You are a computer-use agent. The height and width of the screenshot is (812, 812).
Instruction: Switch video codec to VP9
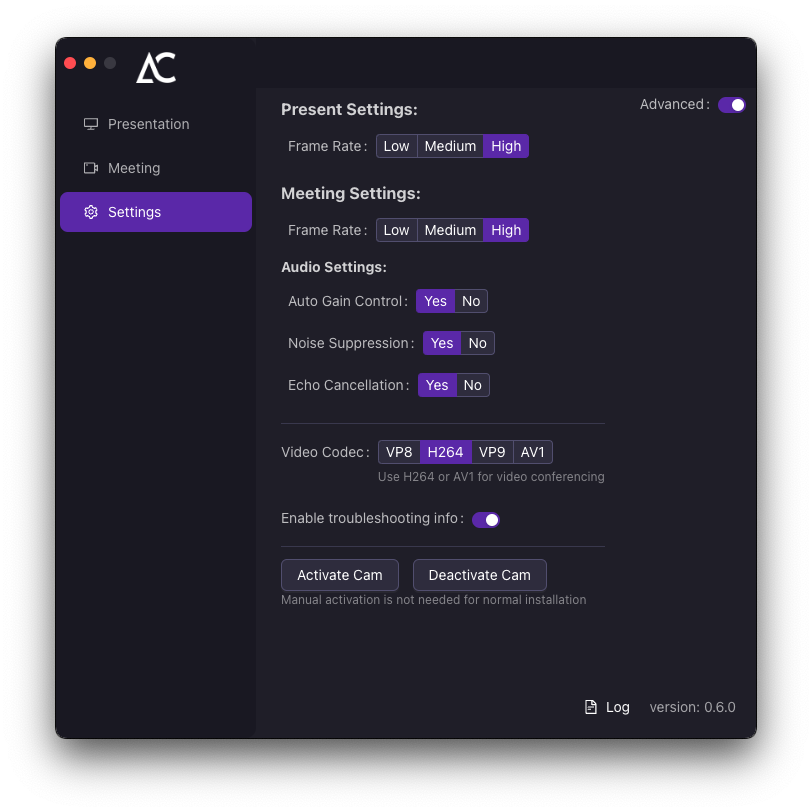(x=492, y=452)
